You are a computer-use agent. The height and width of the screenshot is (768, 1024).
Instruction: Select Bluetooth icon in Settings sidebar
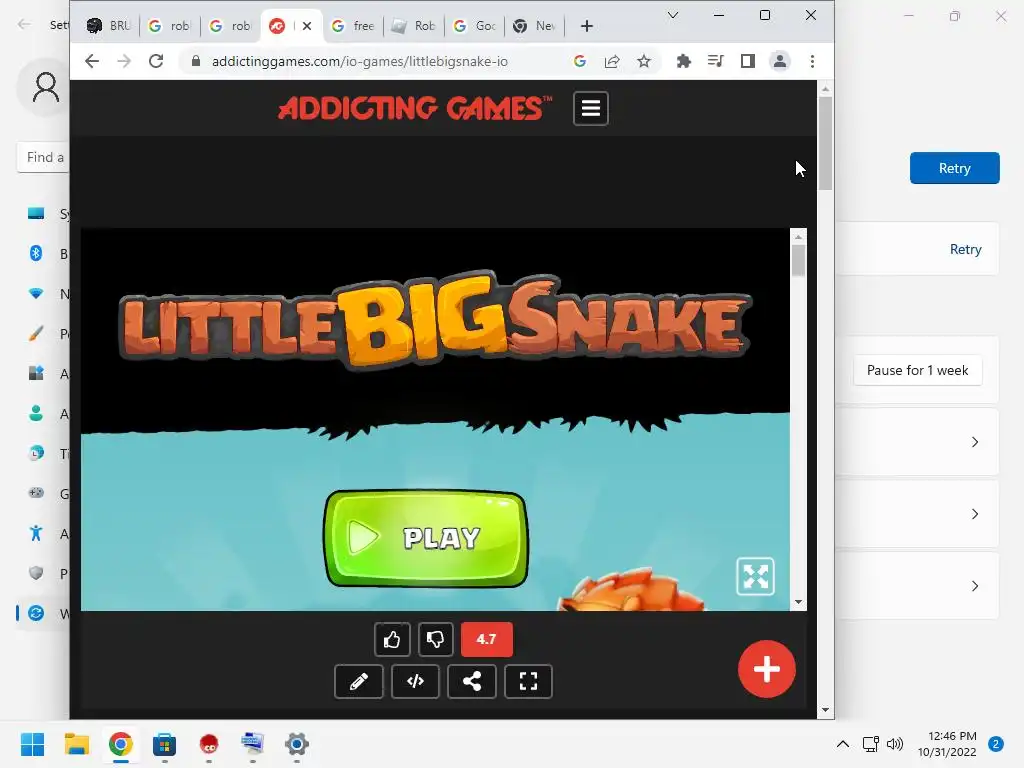tap(36, 253)
